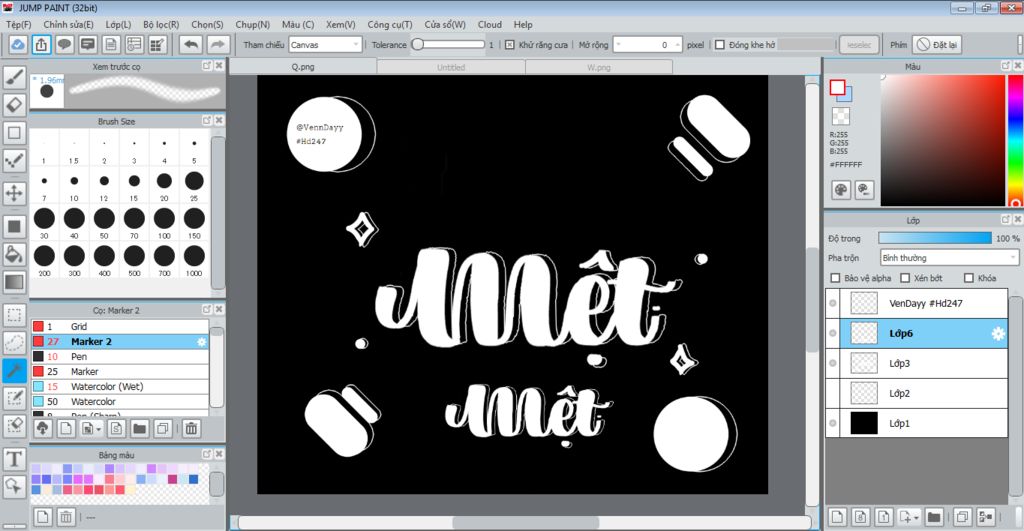Click the speech bubble icon in toolbar
This screenshot has height=531, width=1024.
[64, 44]
